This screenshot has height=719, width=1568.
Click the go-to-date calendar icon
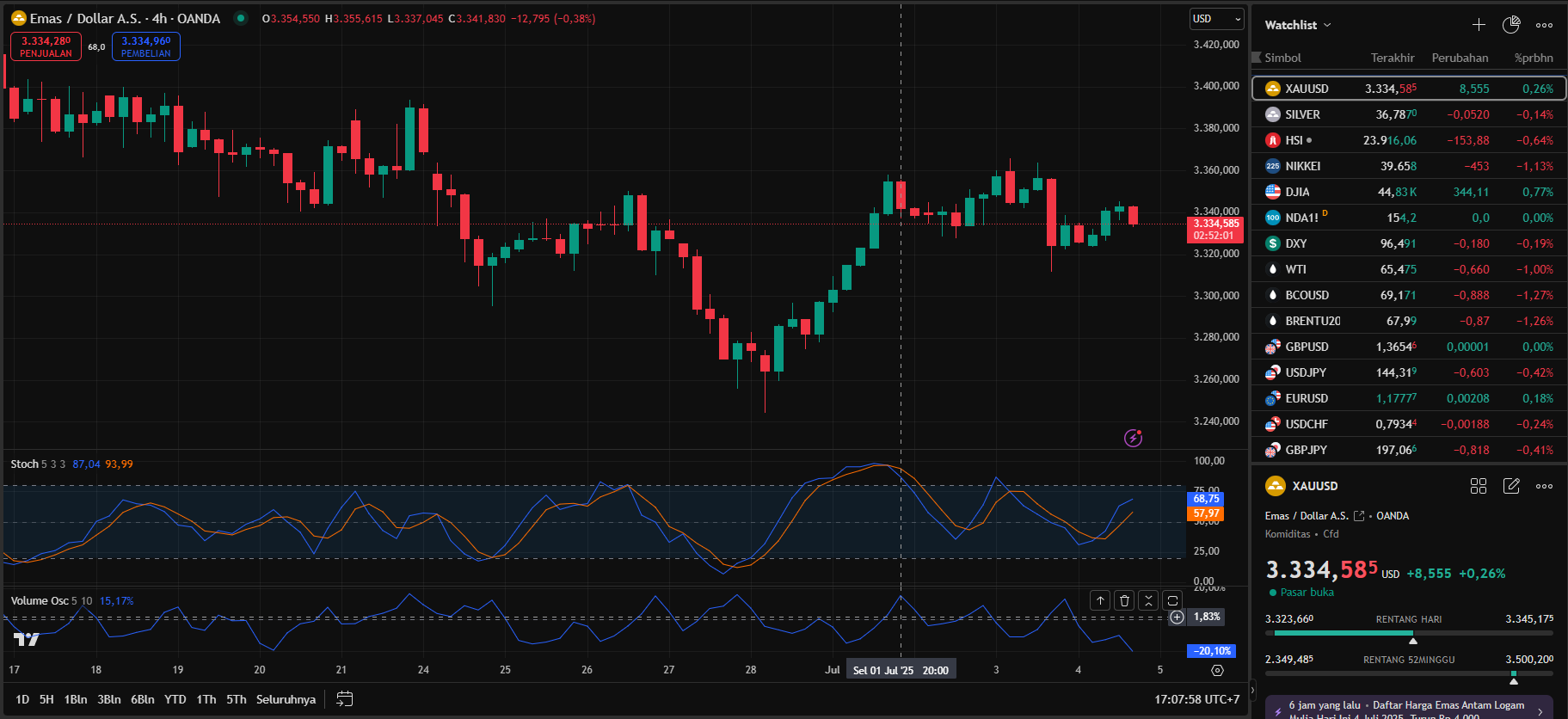click(x=344, y=699)
